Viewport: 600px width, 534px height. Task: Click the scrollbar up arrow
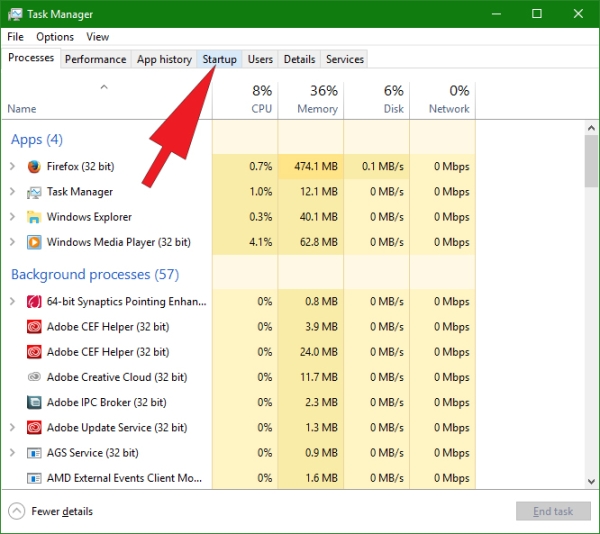[x=591, y=128]
